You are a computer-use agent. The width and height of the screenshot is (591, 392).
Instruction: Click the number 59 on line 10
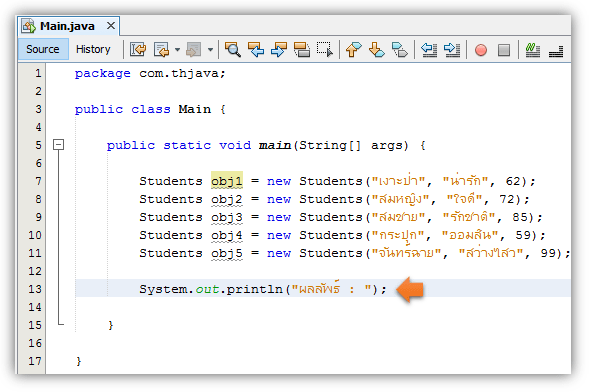(x=523, y=235)
